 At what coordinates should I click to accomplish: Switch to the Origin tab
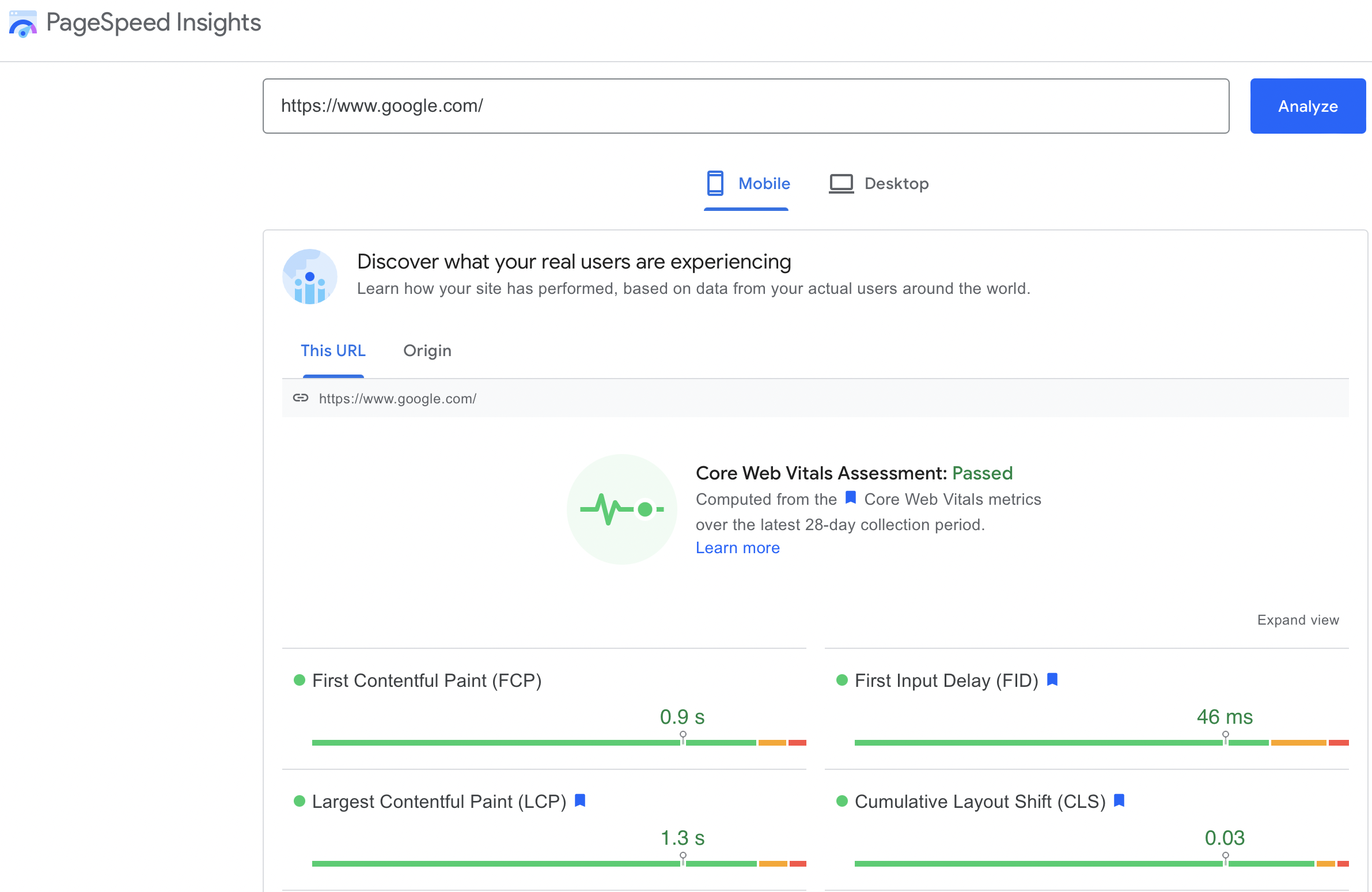pyautogui.click(x=427, y=350)
